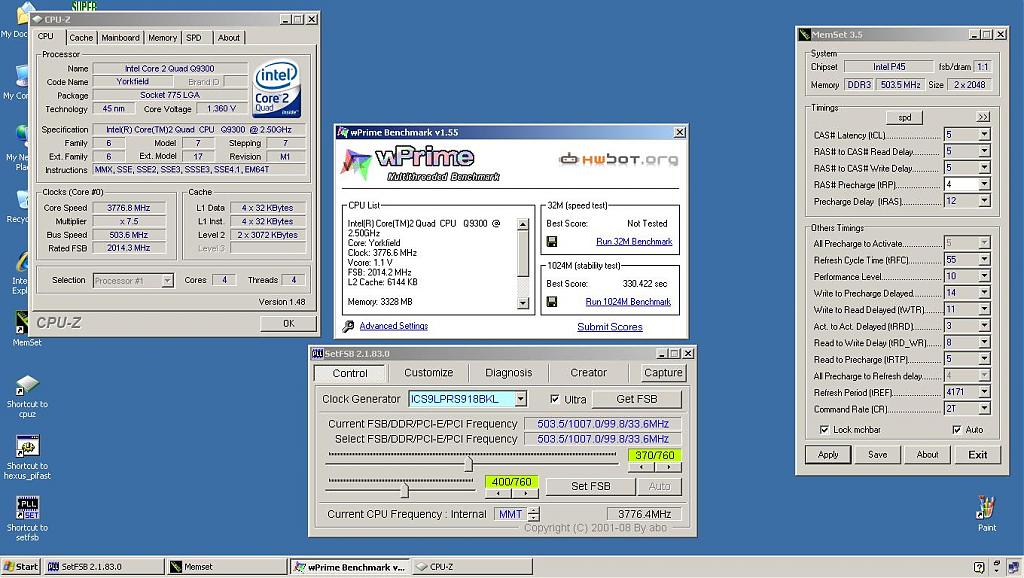
Task: Switch to the SPD tab in CPU-Z
Action: 194,38
